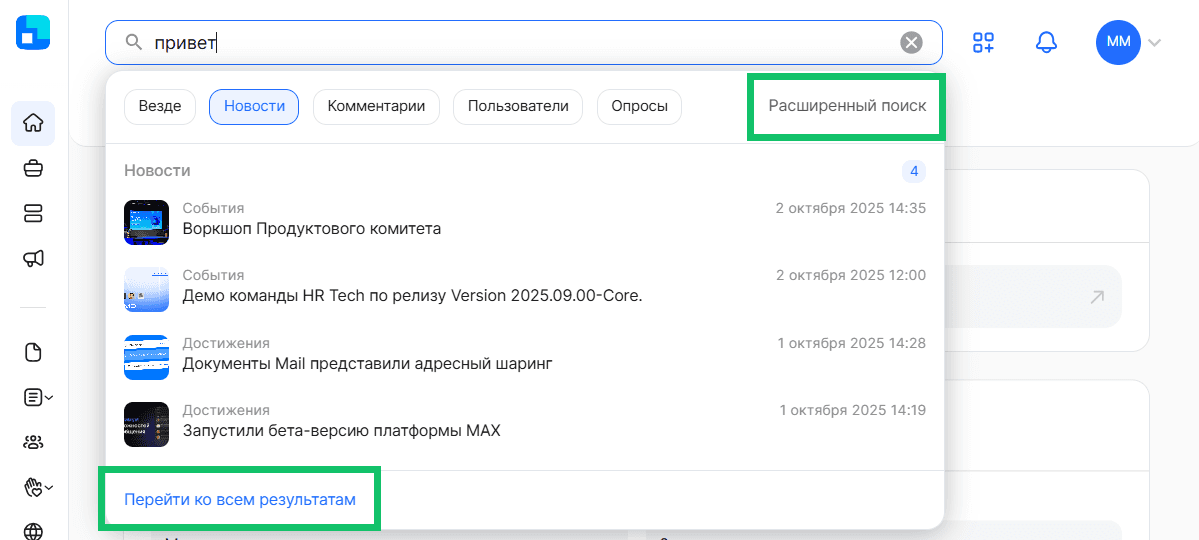The image size is (1199, 540).
Task: Open the Home sidebar icon
Action: tap(33, 123)
